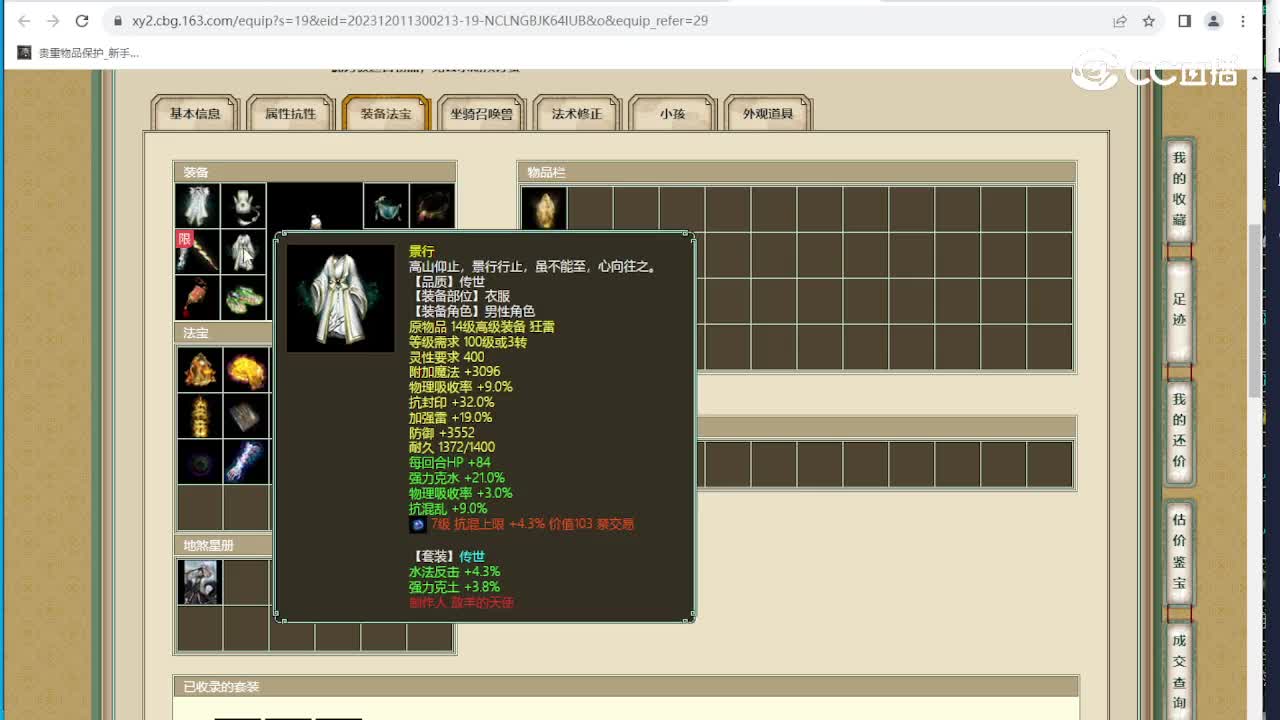
Task: Click the 景行 item name in tooltip
Action: click(422, 251)
